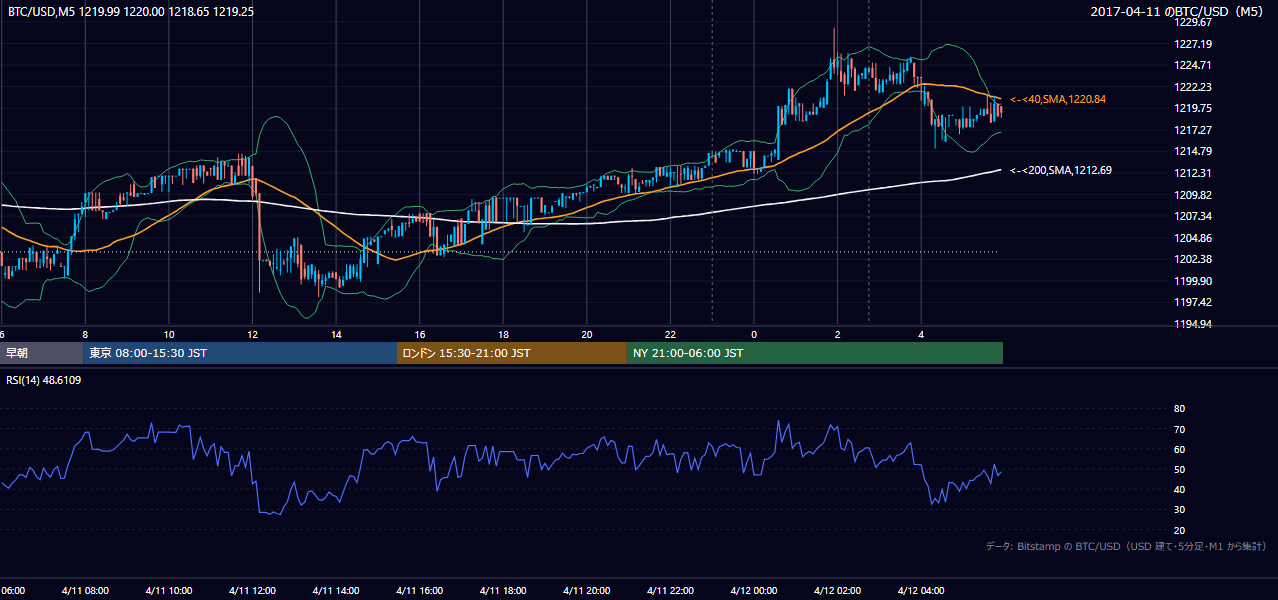This screenshot has width=1278, height=600.
Task: Click the 4/11 18:00 date label
Action: point(503,590)
